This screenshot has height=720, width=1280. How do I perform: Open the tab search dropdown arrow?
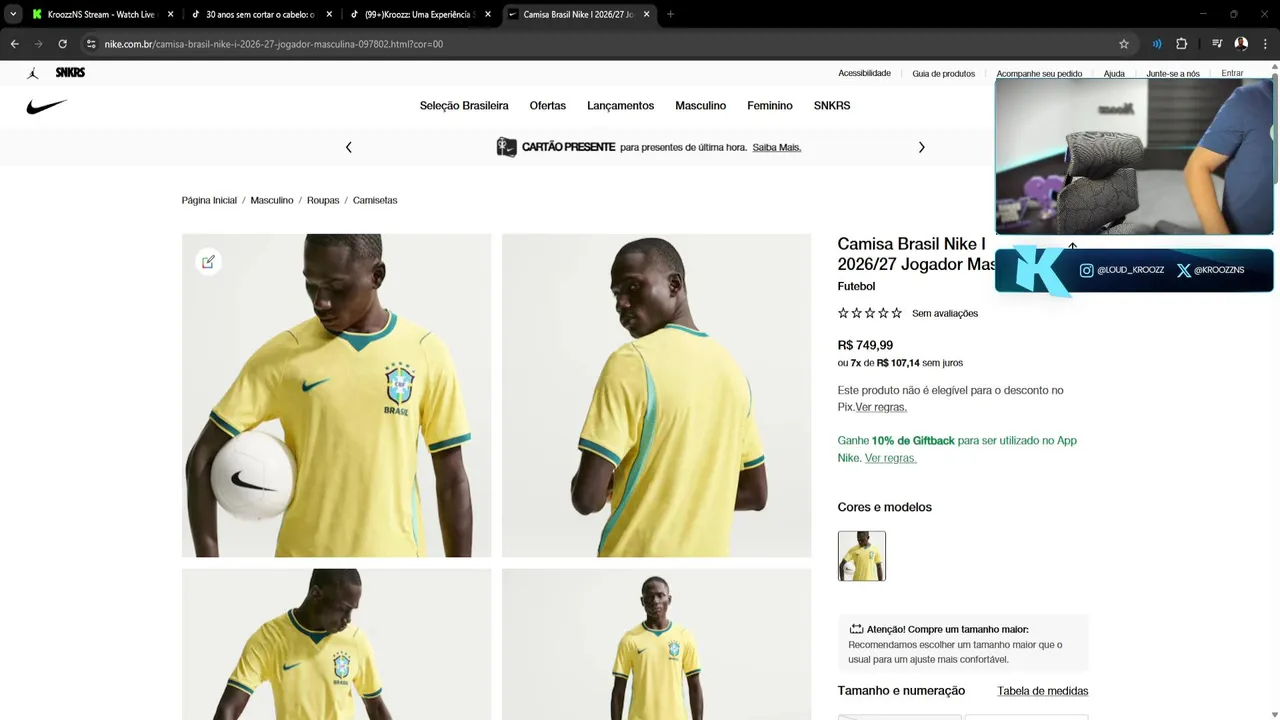coord(13,14)
